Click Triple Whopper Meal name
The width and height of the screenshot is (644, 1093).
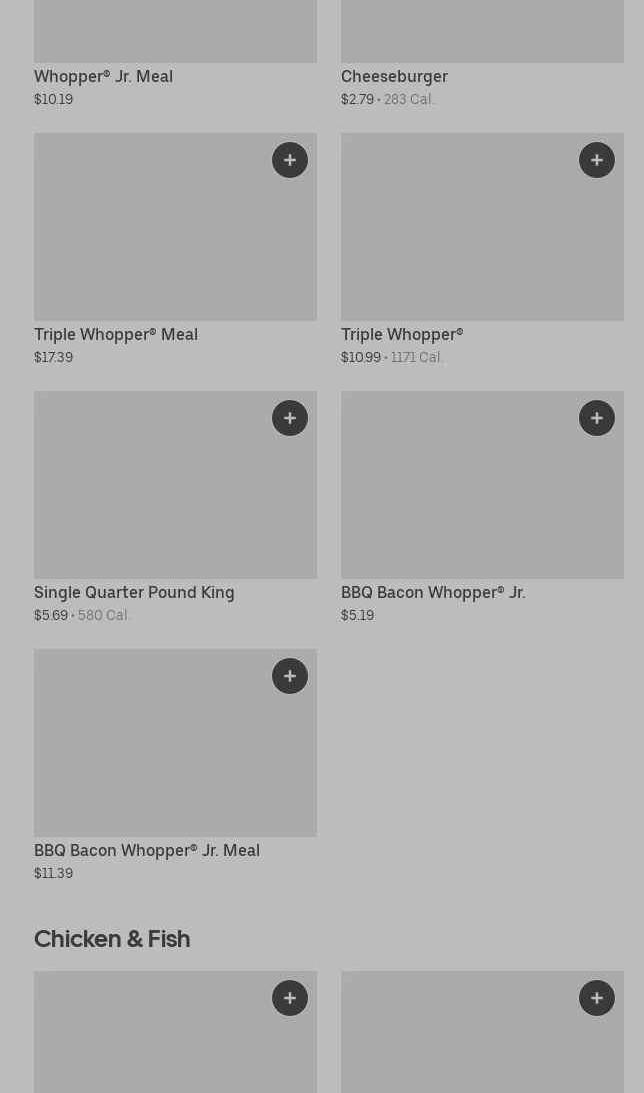pos(116,335)
